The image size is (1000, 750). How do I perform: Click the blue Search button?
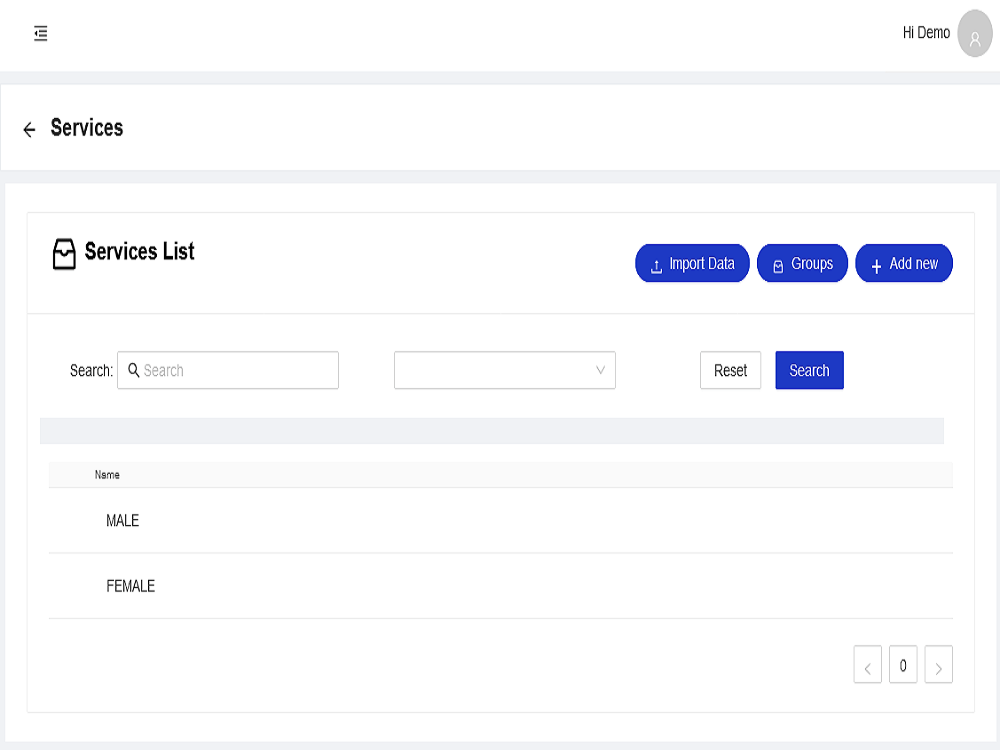click(809, 370)
